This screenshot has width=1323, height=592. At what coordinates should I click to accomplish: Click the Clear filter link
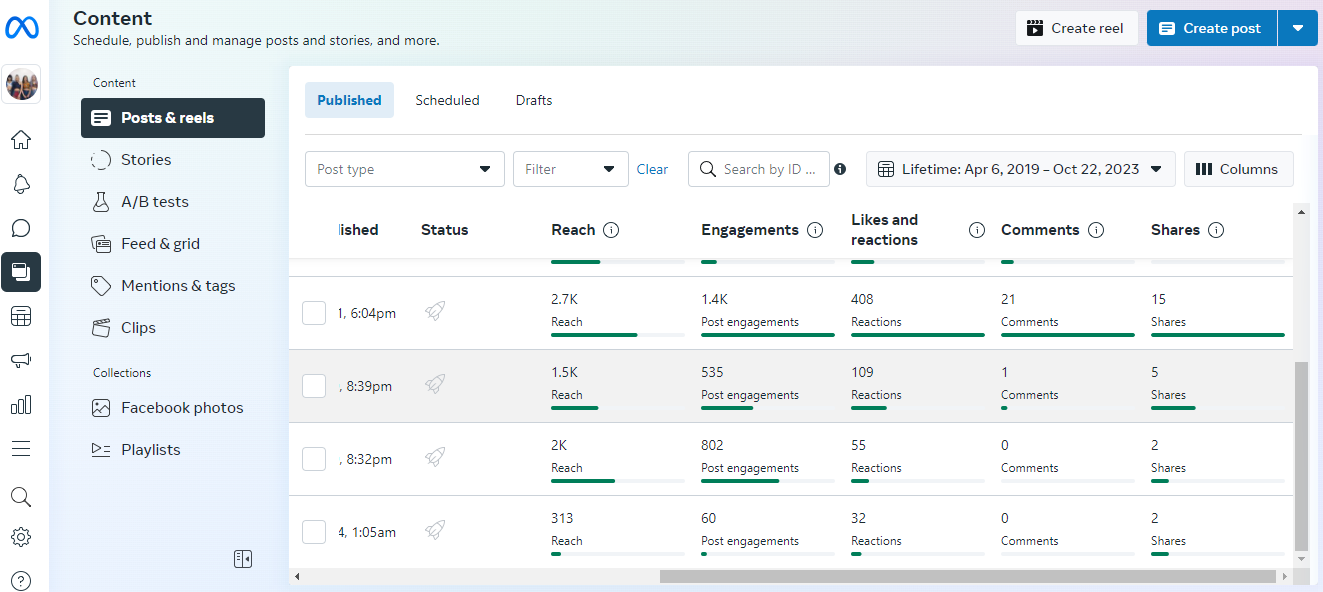click(652, 169)
